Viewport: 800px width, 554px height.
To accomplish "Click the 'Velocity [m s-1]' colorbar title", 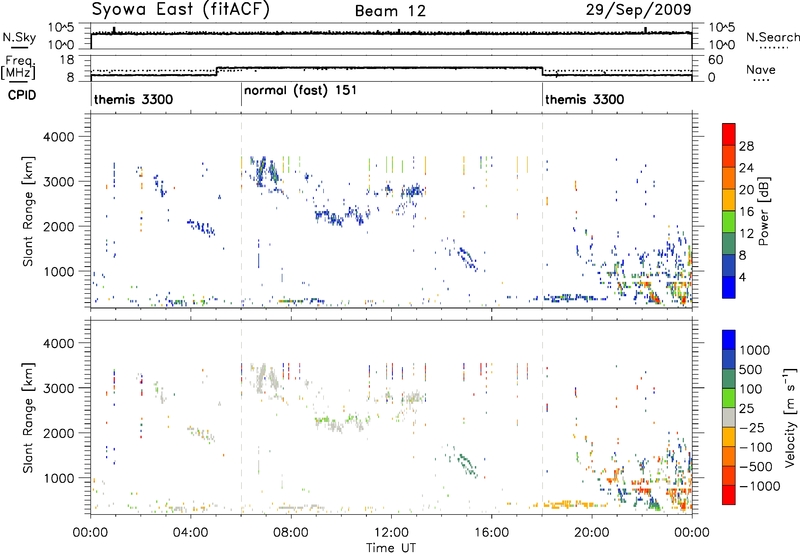I will point(790,417).
